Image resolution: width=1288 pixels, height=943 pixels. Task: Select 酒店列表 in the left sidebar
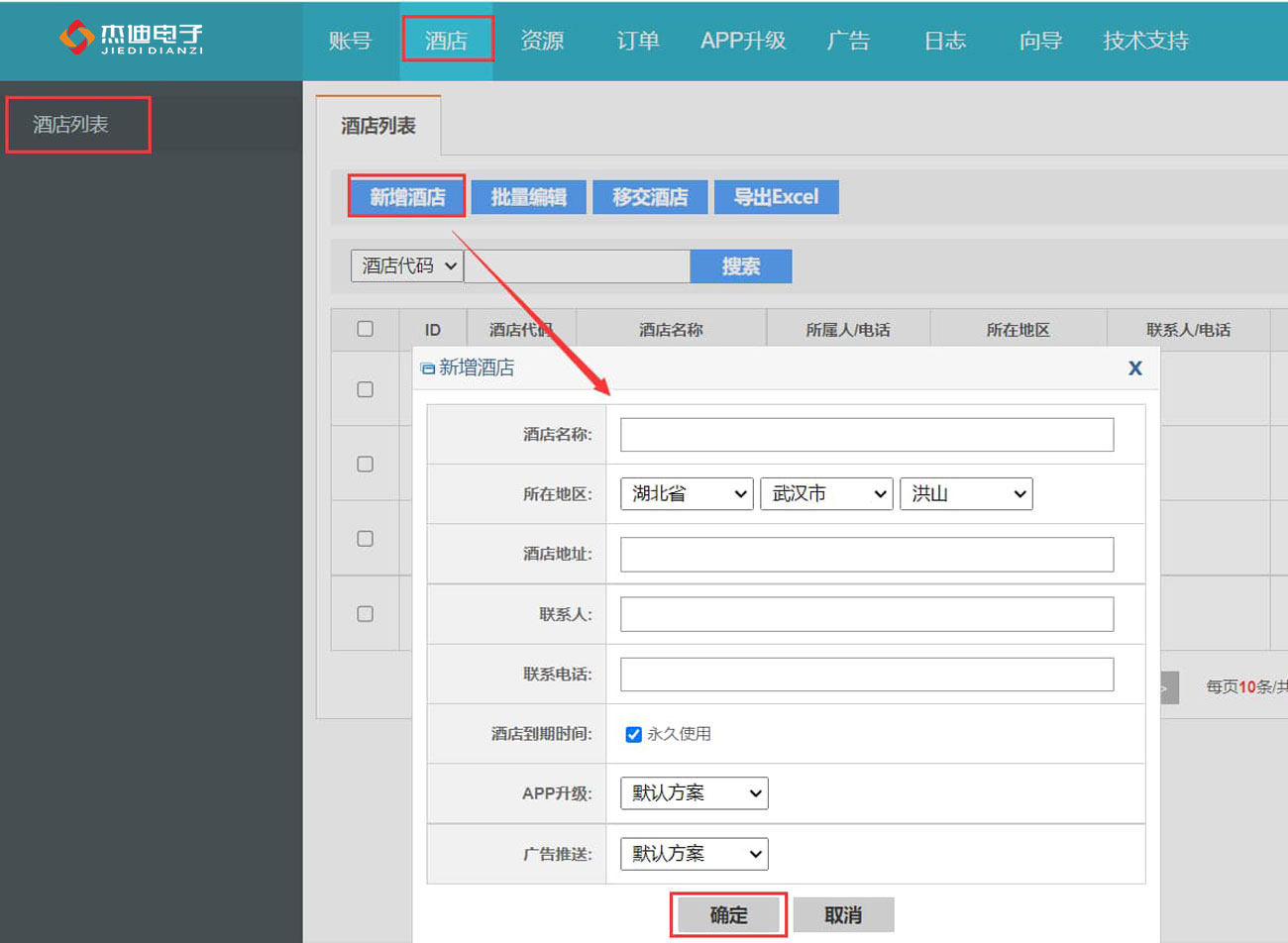[70, 125]
